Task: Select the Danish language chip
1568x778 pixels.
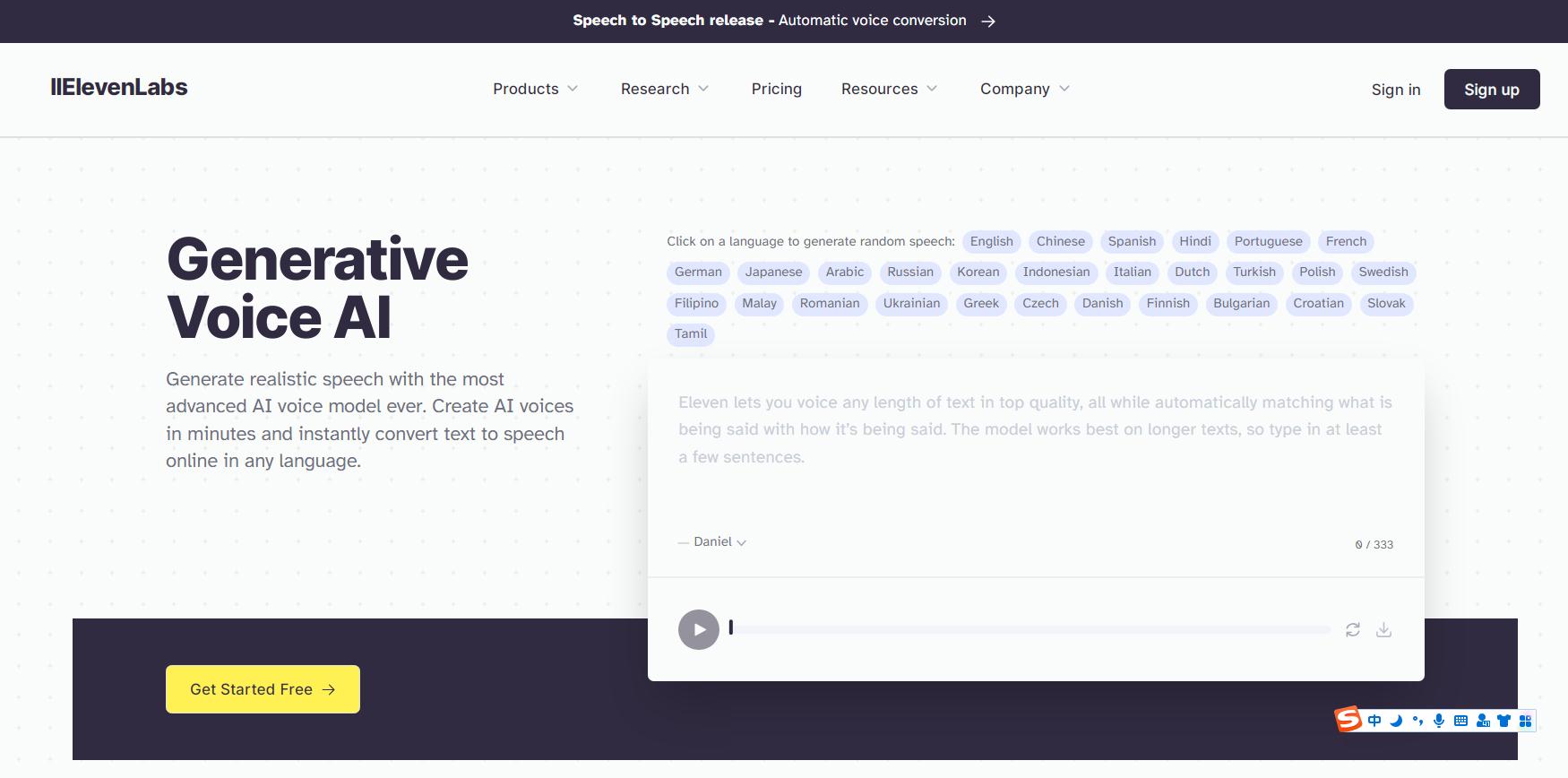Action: (1103, 304)
